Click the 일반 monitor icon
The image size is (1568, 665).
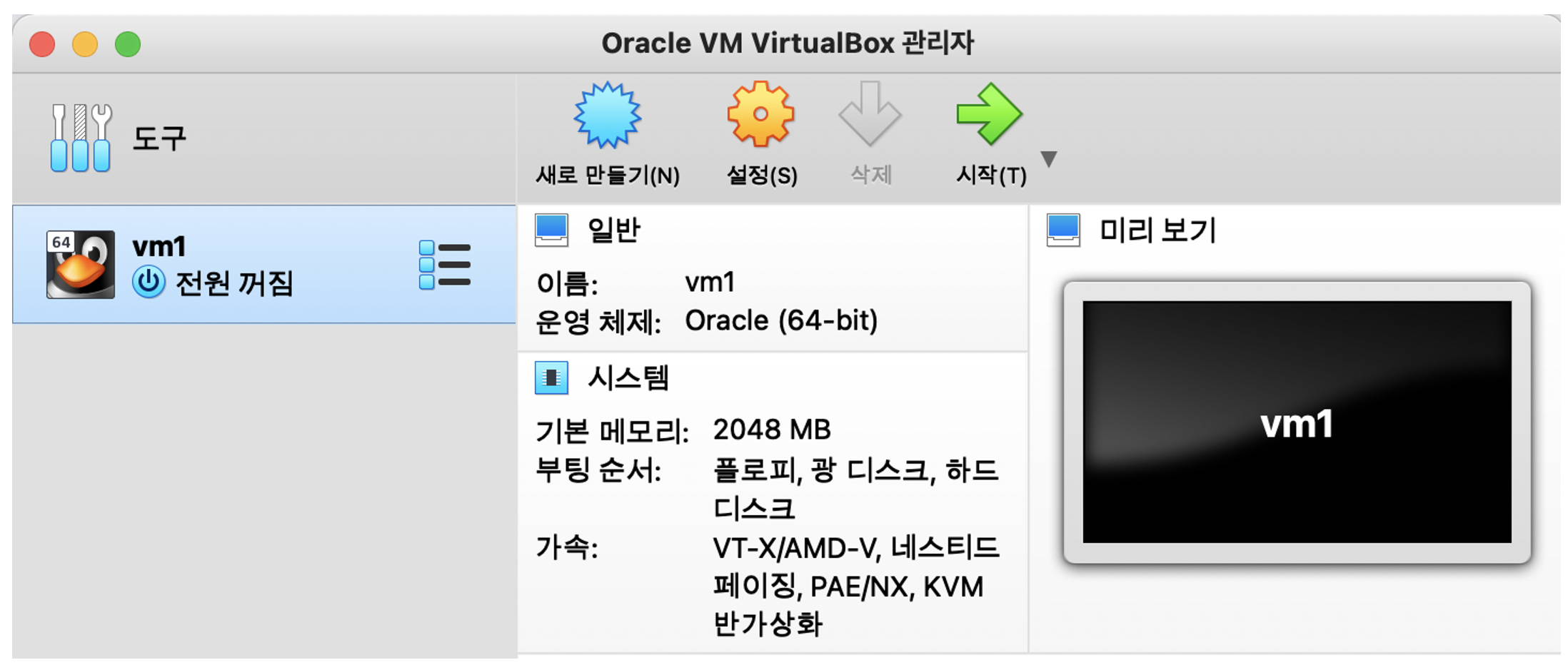551,230
